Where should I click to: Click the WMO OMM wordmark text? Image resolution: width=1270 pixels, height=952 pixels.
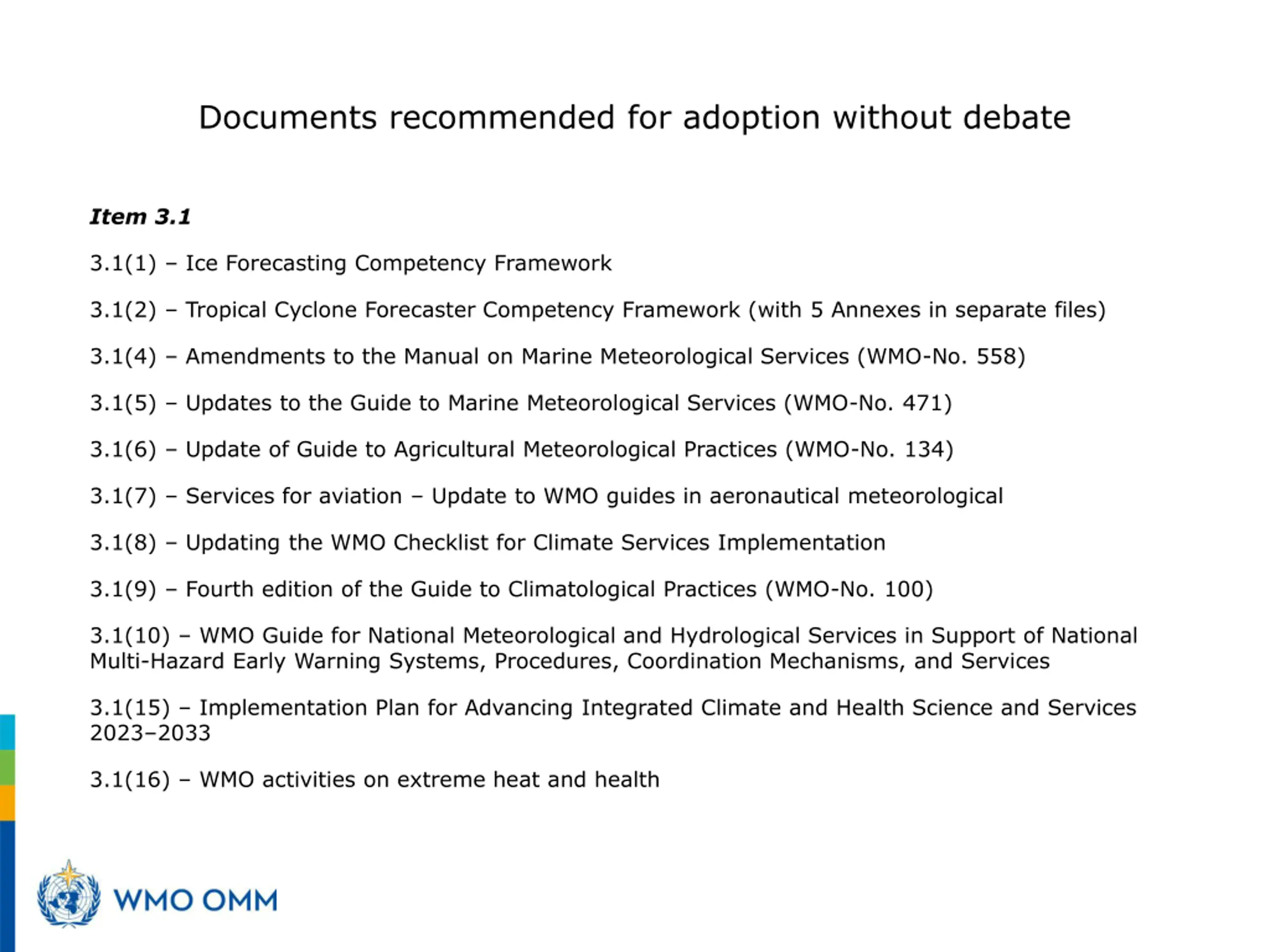tap(195, 900)
